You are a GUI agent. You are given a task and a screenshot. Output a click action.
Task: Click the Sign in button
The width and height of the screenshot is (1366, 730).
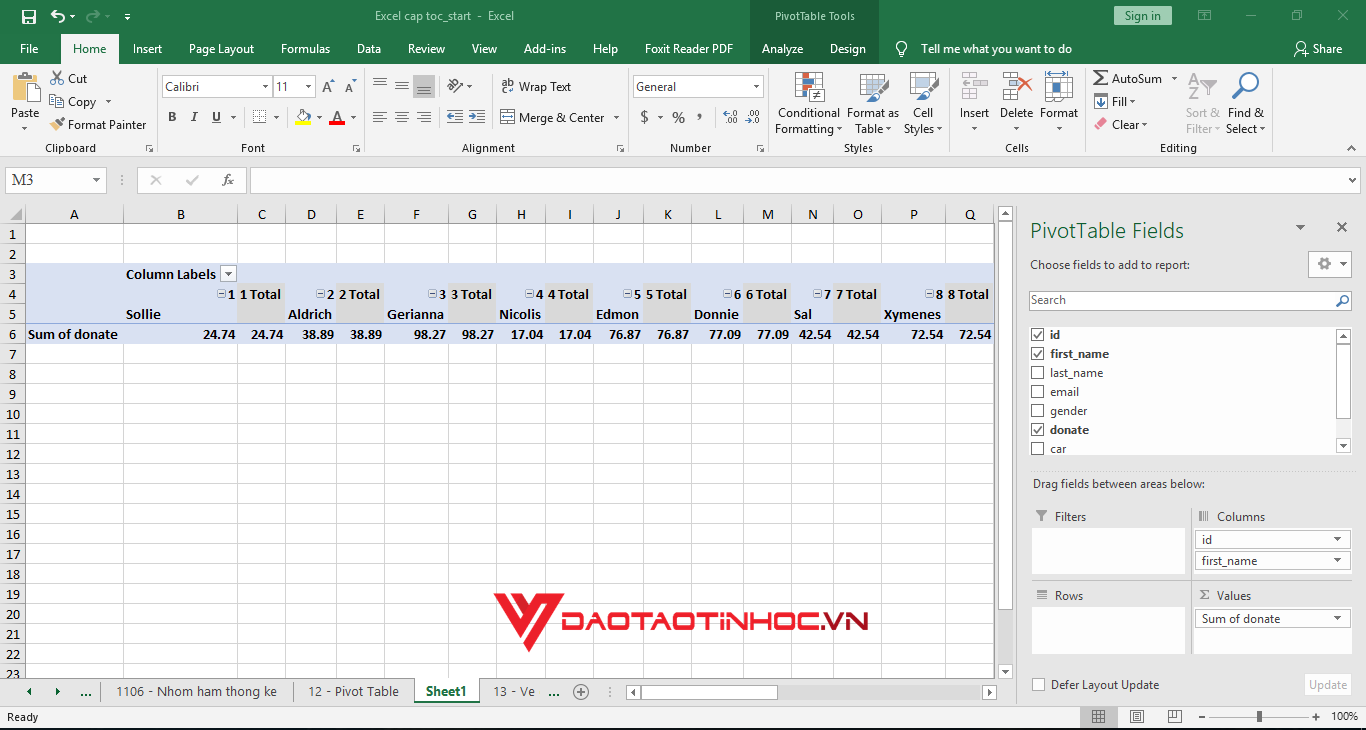(1142, 16)
